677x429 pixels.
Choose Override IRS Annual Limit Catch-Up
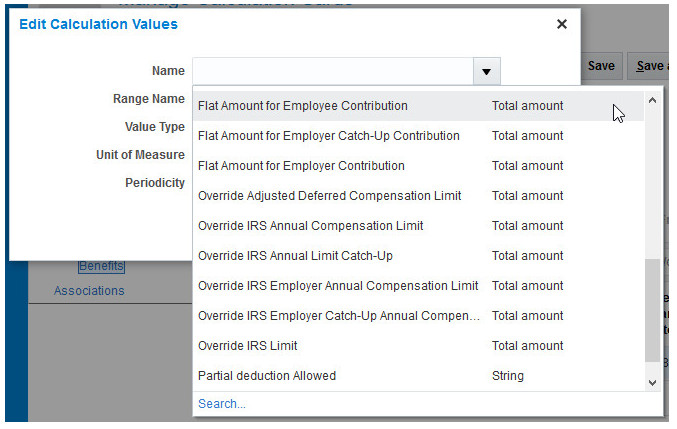[x=295, y=256]
